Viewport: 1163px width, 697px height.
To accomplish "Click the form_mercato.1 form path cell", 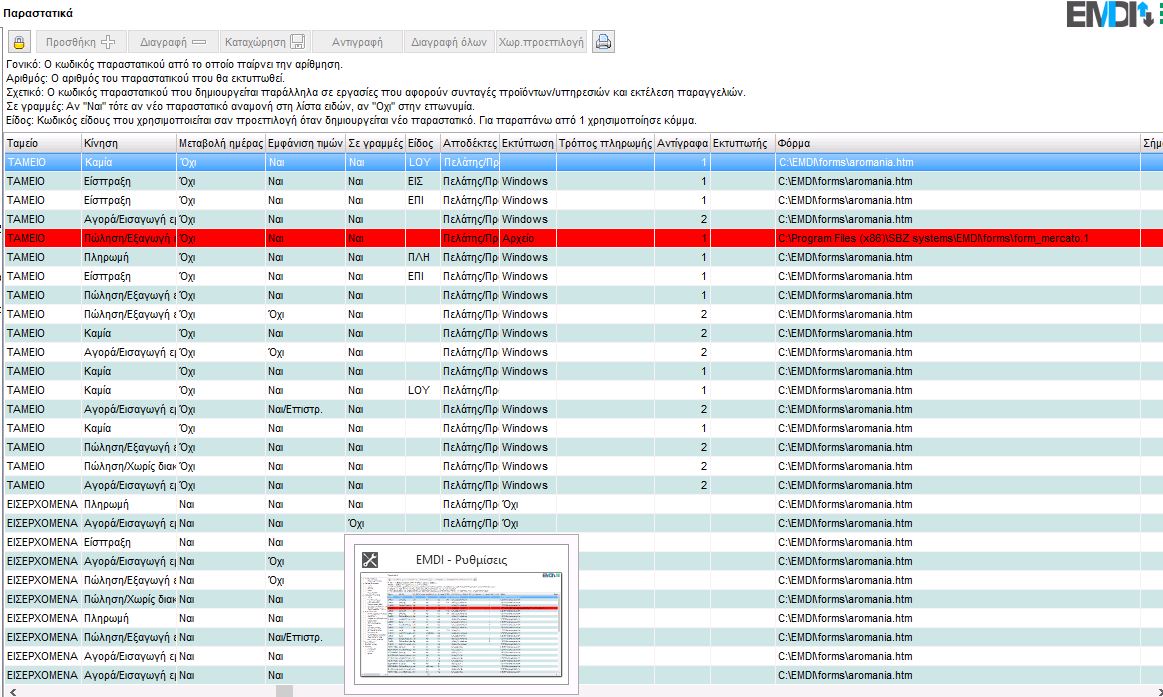I will (x=958, y=238).
